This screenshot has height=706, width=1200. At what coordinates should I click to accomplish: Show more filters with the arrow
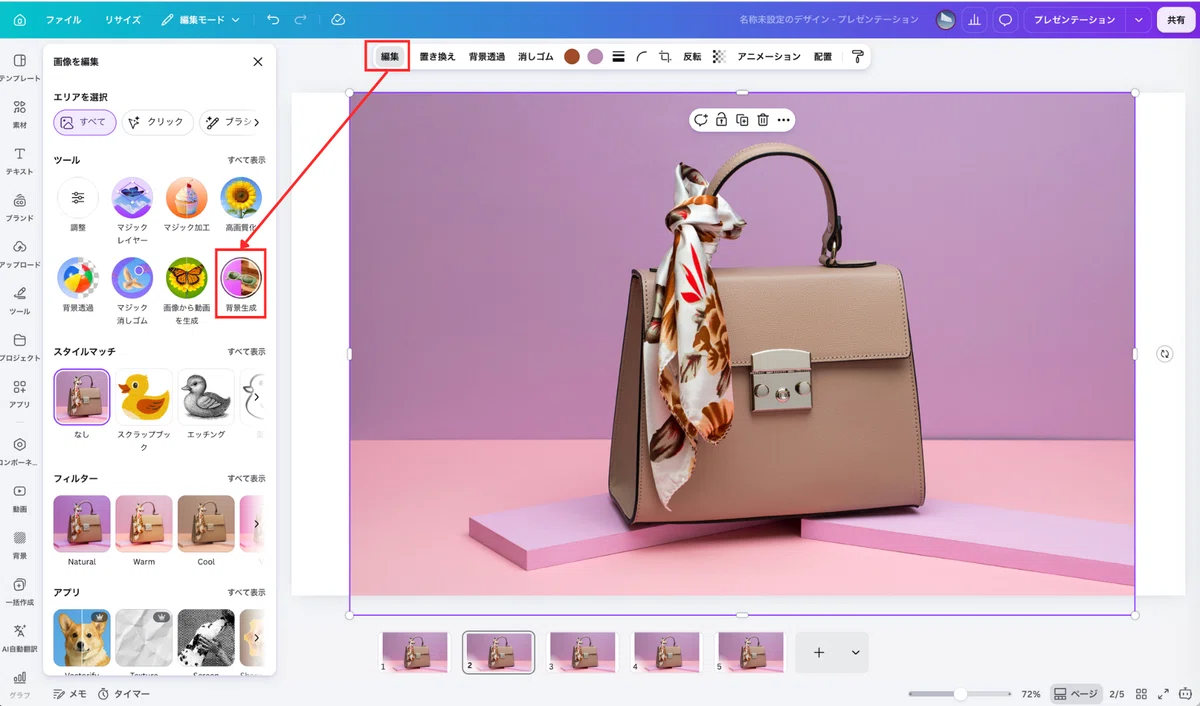pos(257,523)
